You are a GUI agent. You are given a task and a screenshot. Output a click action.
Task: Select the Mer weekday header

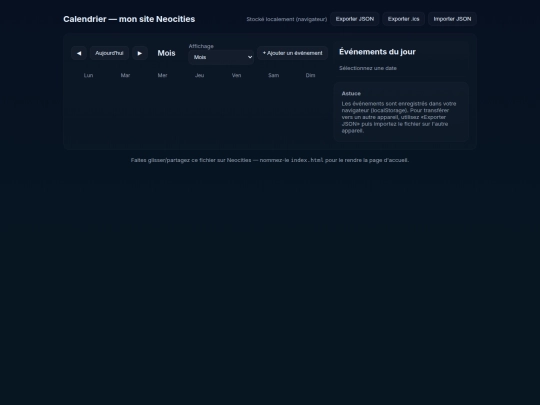(163, 75)
